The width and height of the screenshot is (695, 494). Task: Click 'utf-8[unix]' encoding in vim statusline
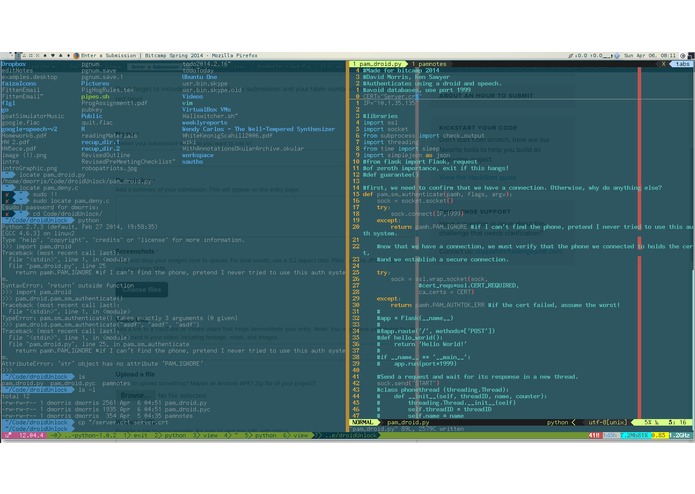click(x=608, y=423)
